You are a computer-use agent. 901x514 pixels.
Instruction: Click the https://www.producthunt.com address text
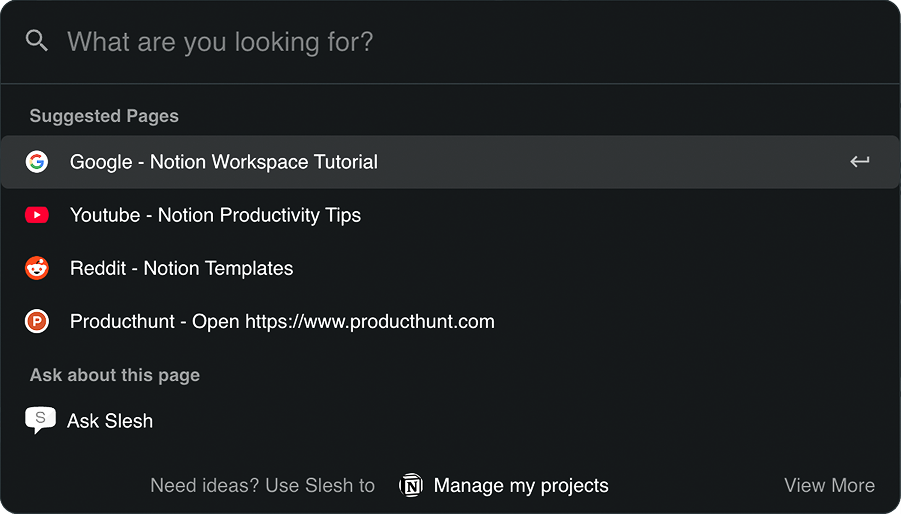tap(370, 322)
